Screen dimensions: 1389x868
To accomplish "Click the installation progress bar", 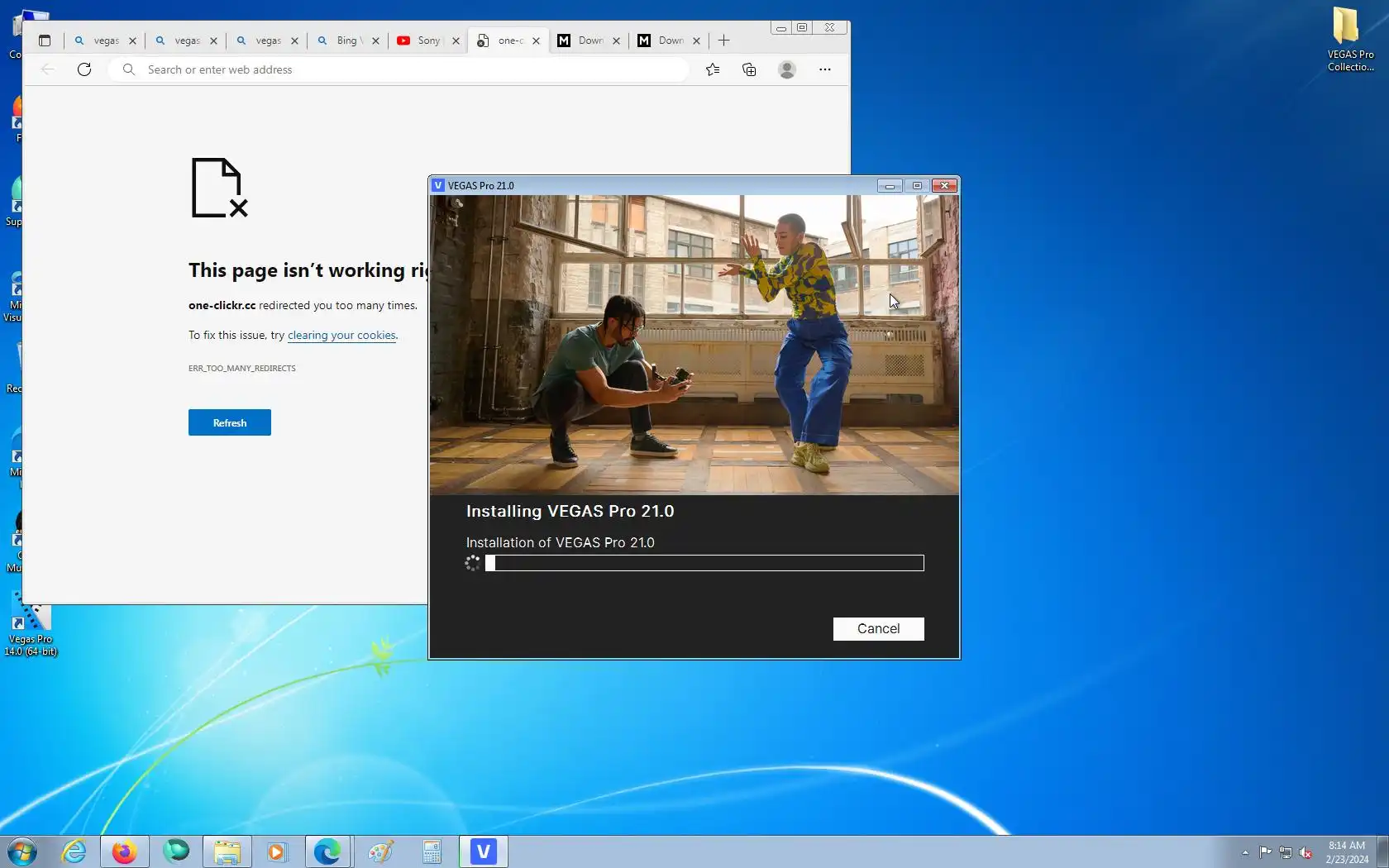I will pyautogui.click(x=704, y=563).
